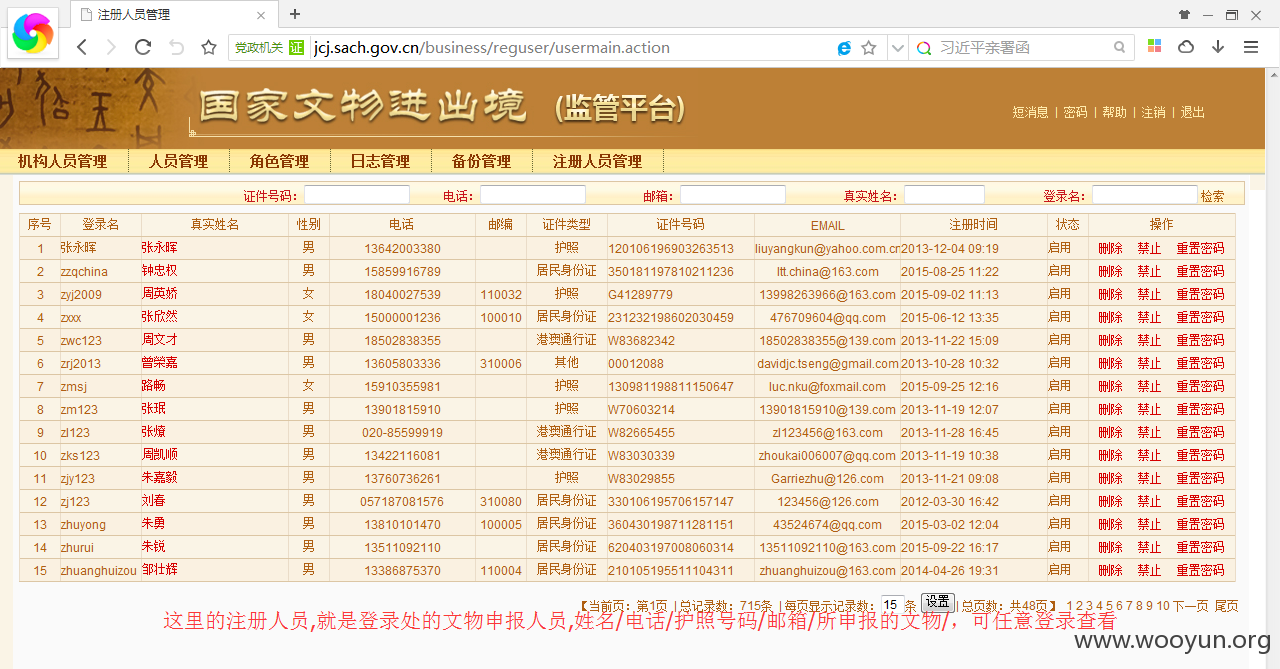The width and height of the screenshot is (1280, 669).
Task: Click the green site certificate badge
Action: pos(296,47)
